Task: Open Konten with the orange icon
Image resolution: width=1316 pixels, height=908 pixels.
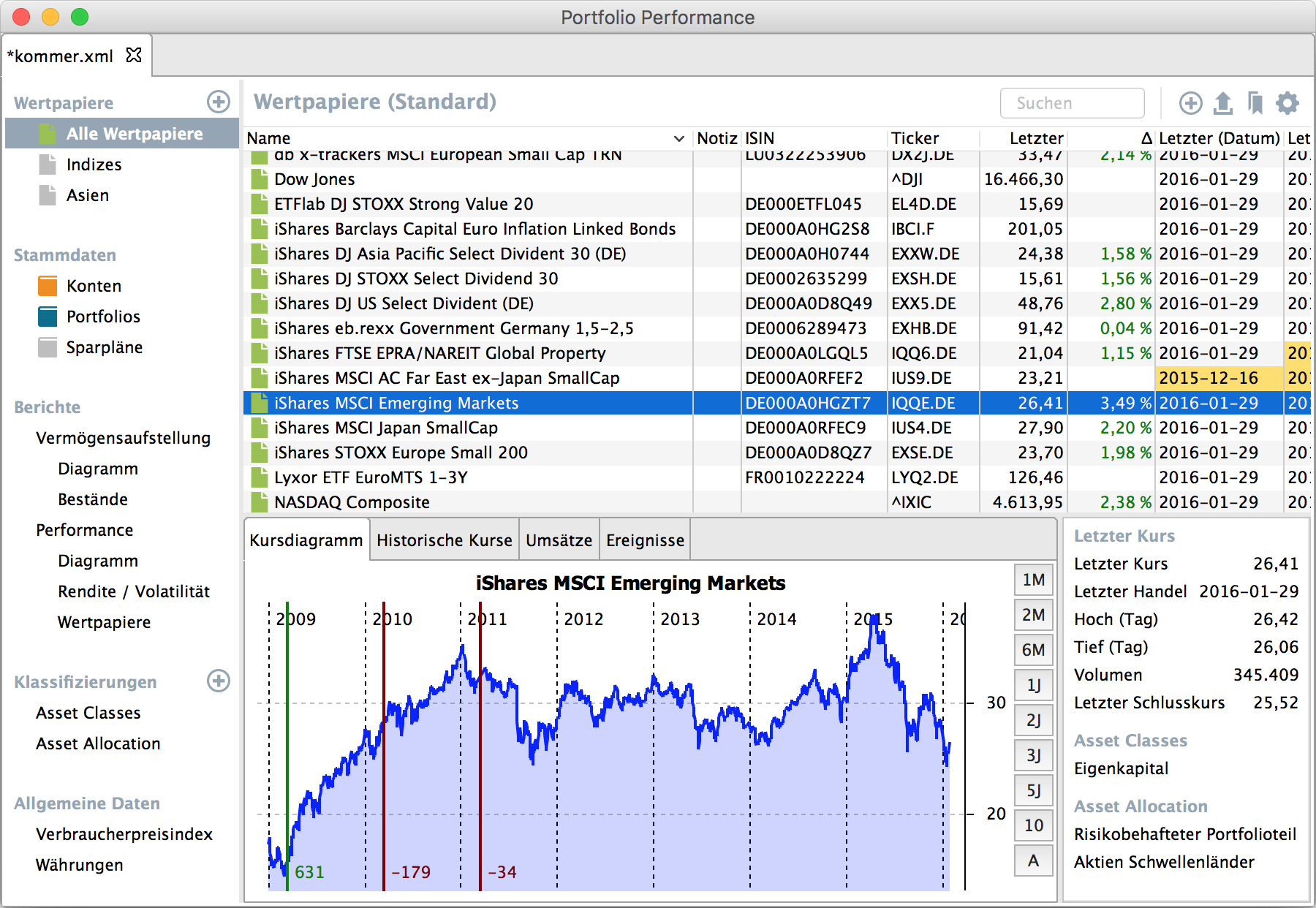Action: tap(94, 286)
